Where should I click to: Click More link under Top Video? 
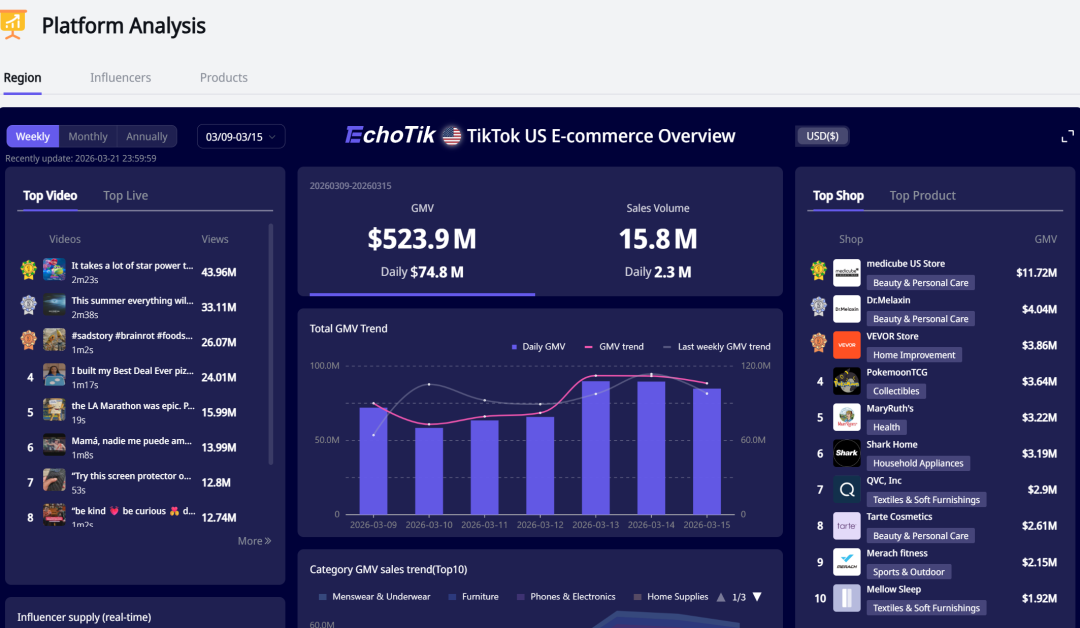[254, 541]
